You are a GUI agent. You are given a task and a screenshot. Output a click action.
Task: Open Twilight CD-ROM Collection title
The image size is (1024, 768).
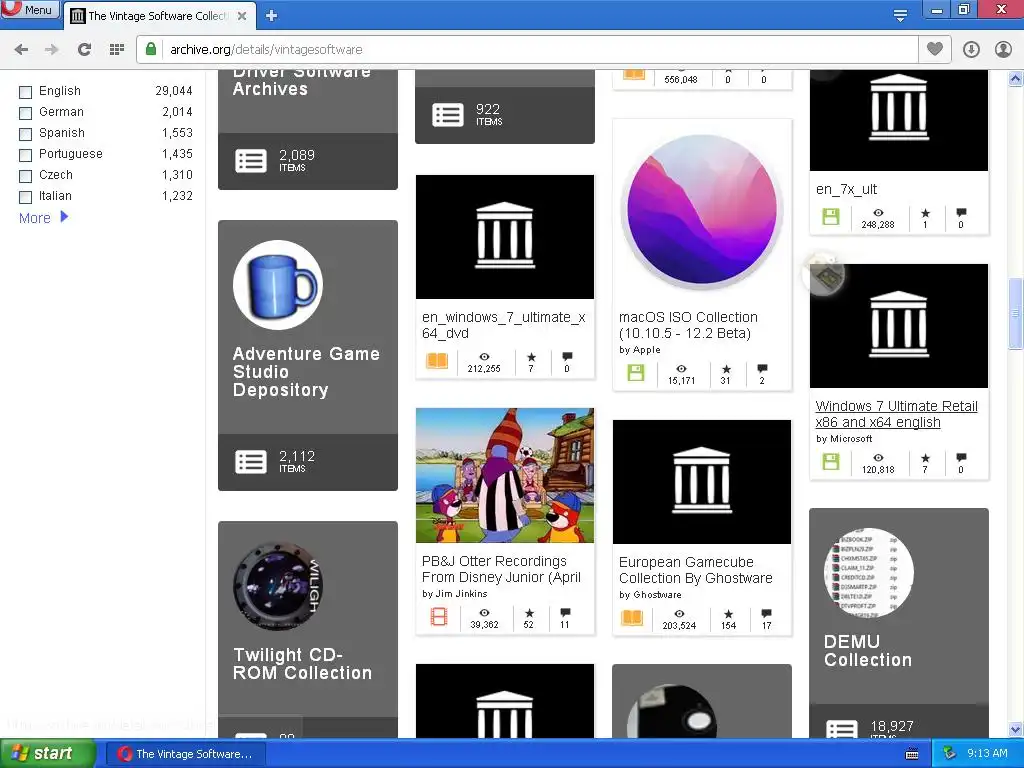click(x=302, y=664)
